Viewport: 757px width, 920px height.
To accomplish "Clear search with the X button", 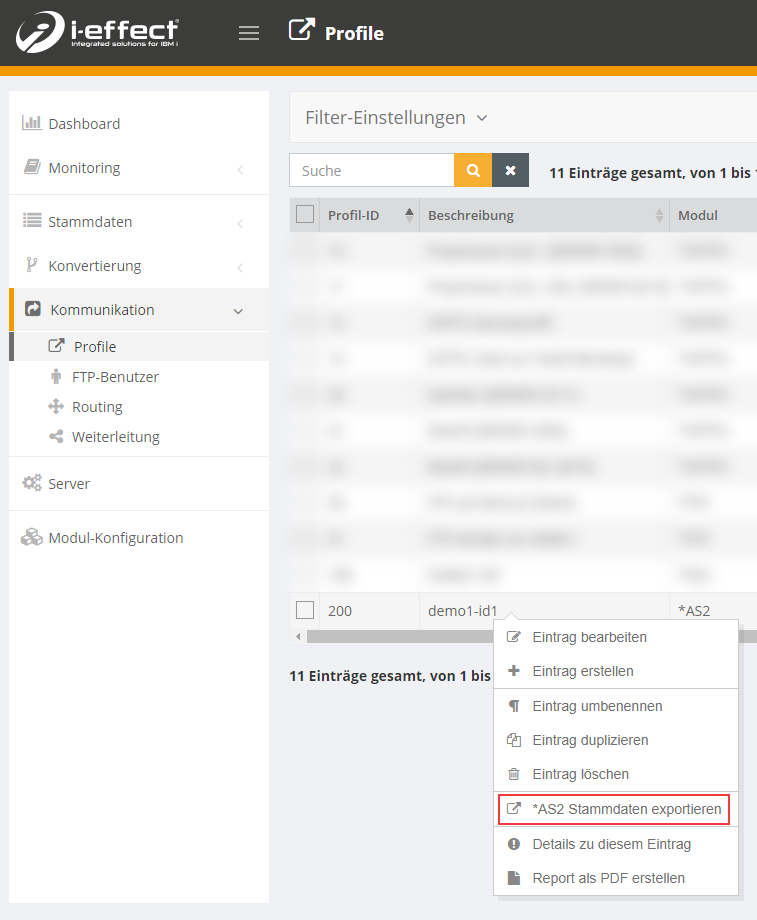I will 510,170.
